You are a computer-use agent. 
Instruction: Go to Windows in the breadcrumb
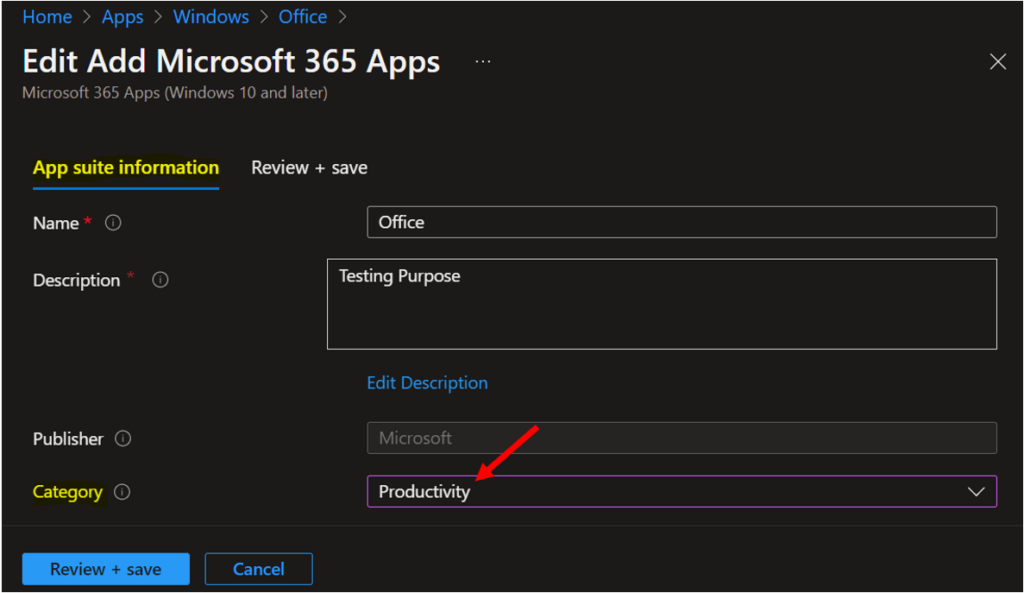click(x=211, y=17)
